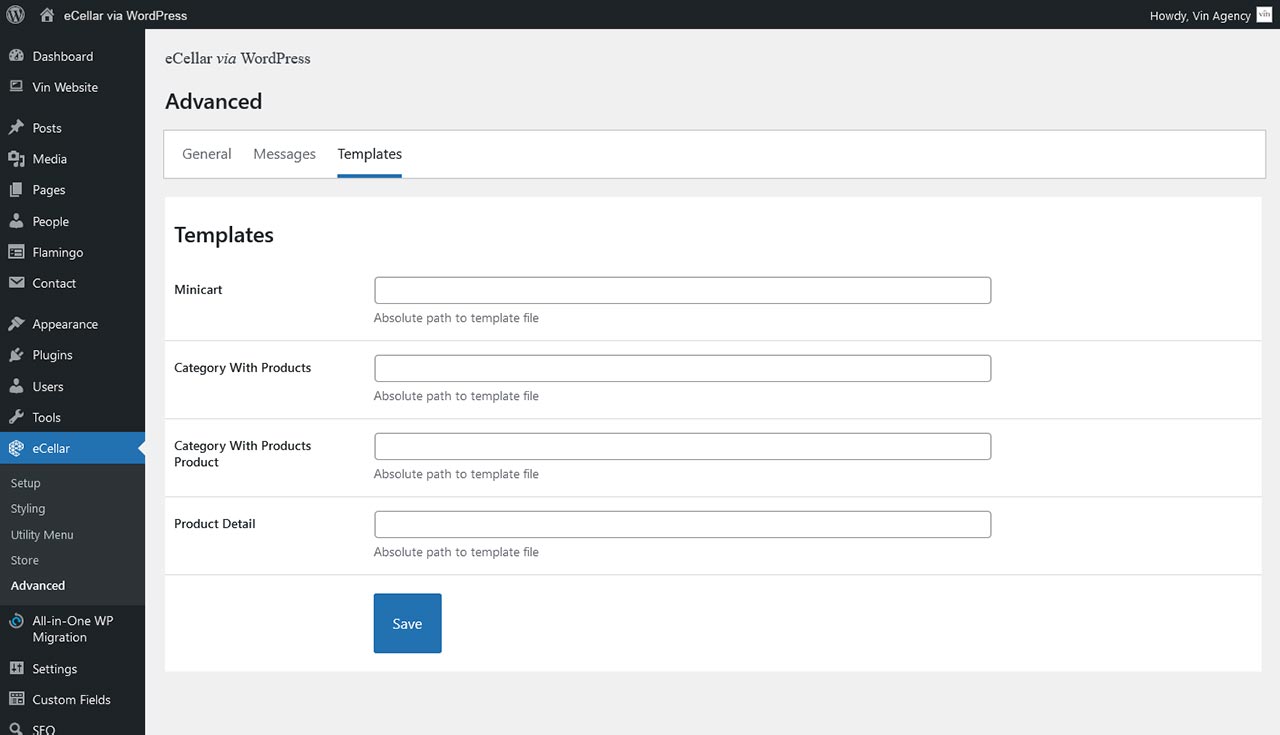Click the Contact envelope icon
Image resolution: width=1280 pixels, height=735 pixels.
(x=16, y=283)
